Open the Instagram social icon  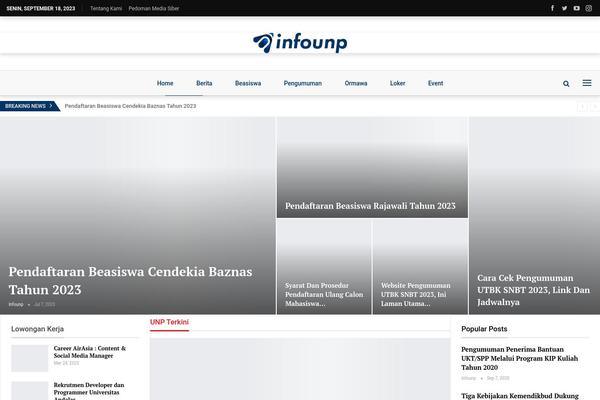click(x=589, y=8)
